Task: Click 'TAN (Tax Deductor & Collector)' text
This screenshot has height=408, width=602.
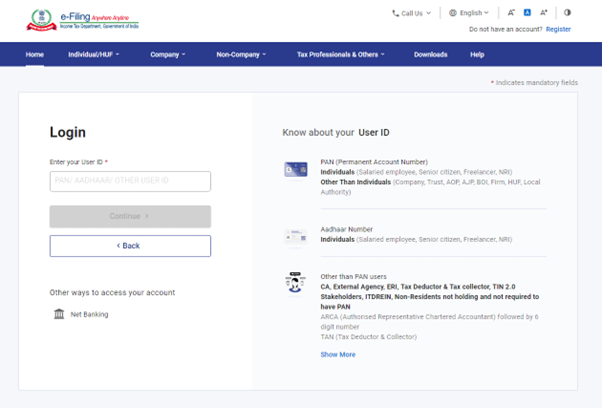Action: [x=369, y=337]
